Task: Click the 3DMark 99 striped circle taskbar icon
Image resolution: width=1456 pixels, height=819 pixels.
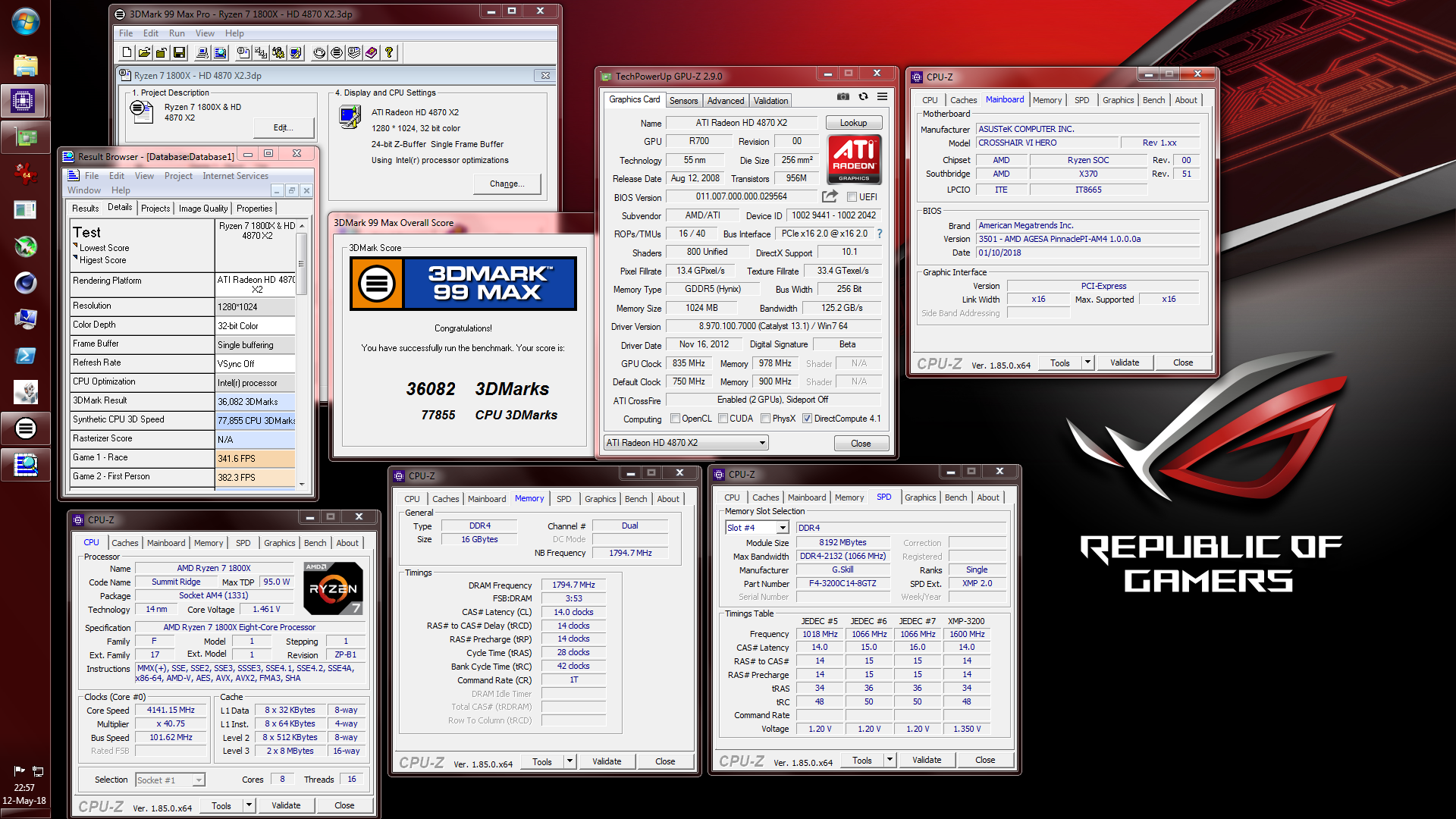Action: [25, 428]
